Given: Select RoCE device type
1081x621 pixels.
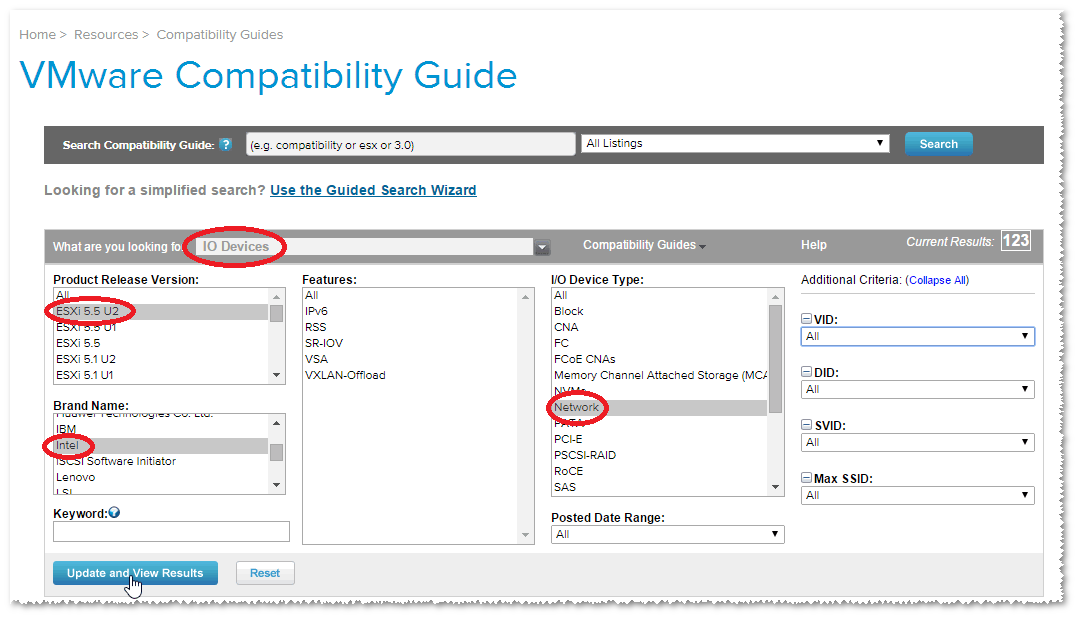Looking at the screenshot, I should pyautogui.click(x=660, y=471).
